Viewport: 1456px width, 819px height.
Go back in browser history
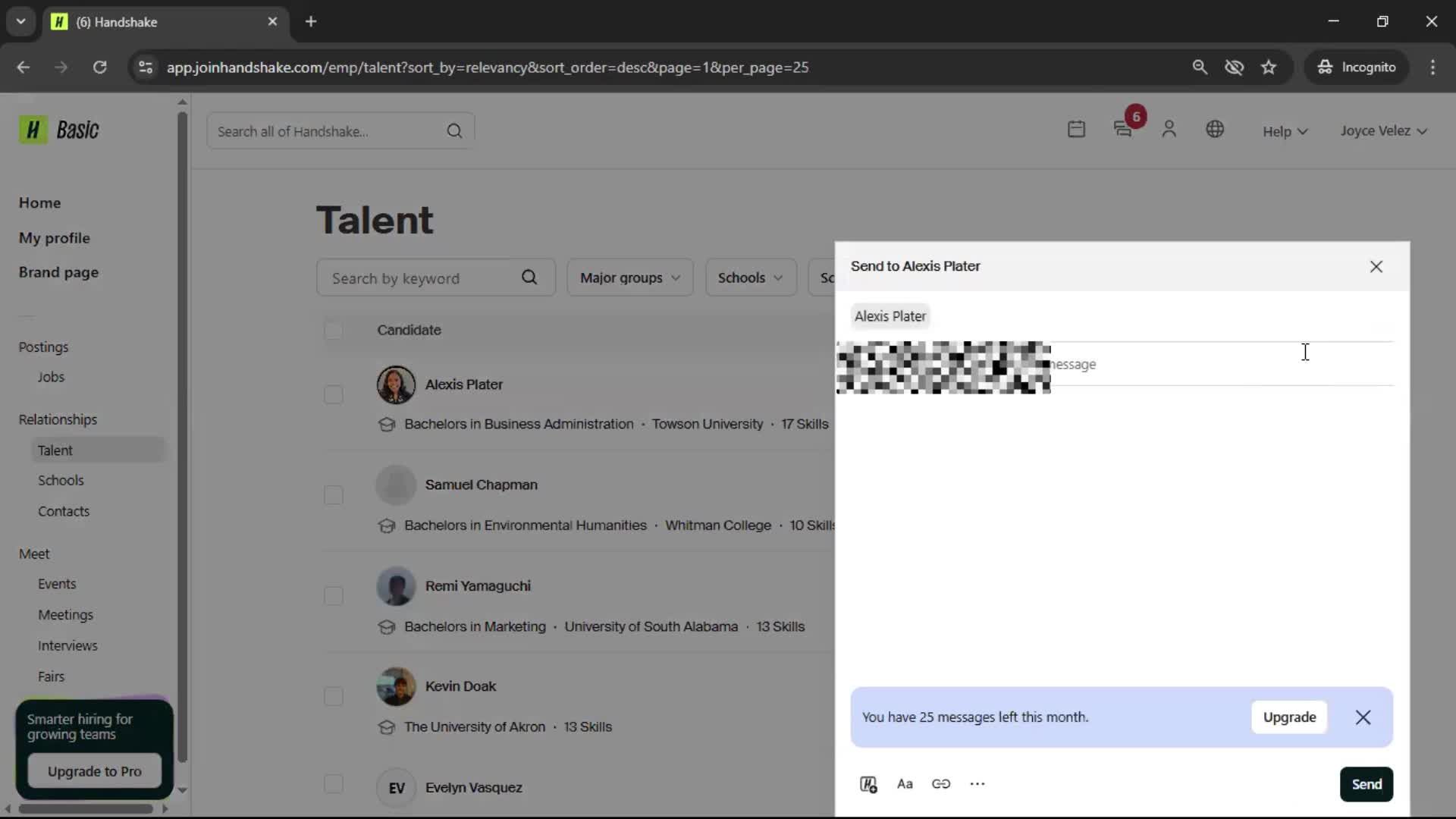pos(24,67)
